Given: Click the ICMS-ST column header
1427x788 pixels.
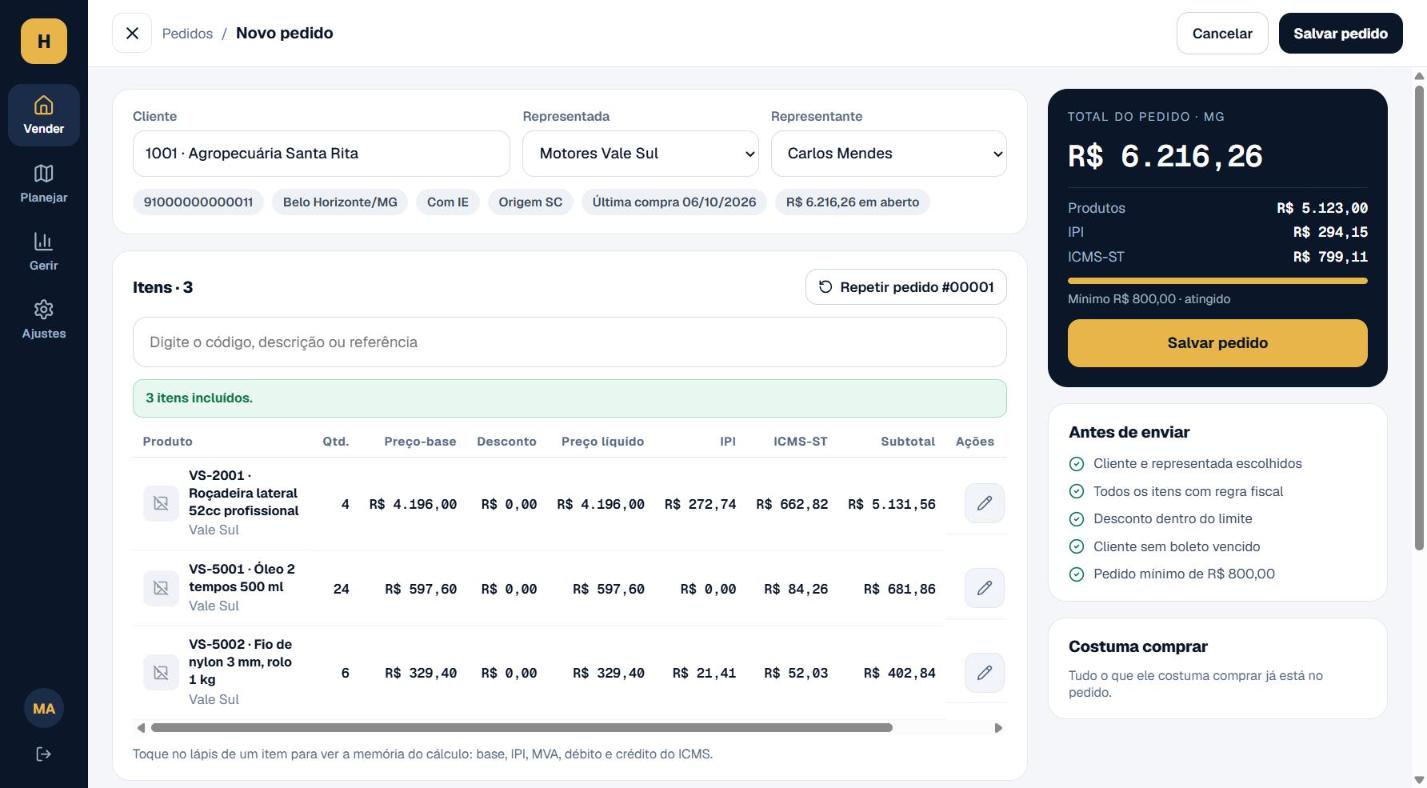Looking at the screenshot, I should tap(800, 441).
